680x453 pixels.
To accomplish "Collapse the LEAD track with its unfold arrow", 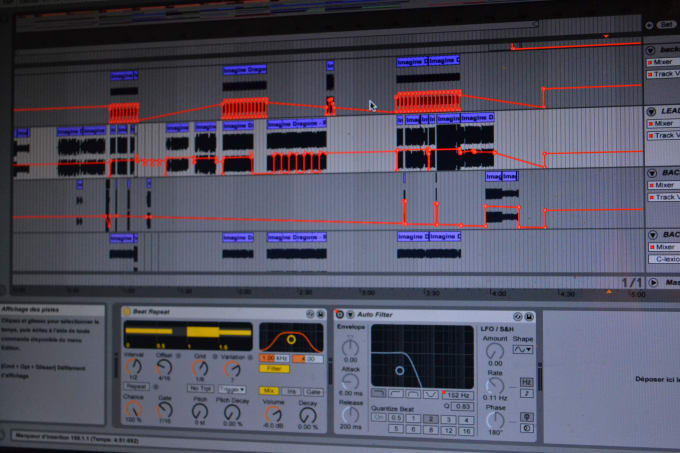I will pos(651,111).
